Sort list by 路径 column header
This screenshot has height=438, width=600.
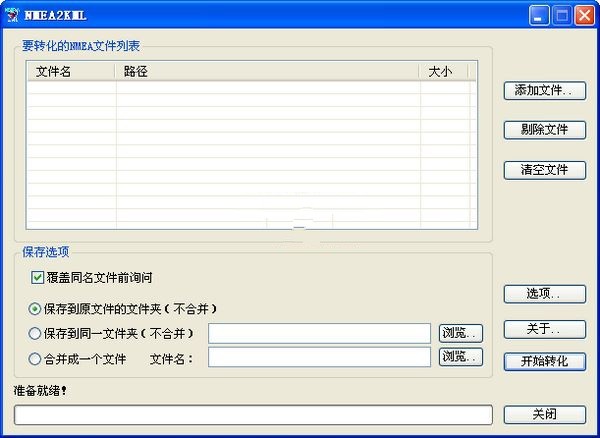click(x=267, y=72)
